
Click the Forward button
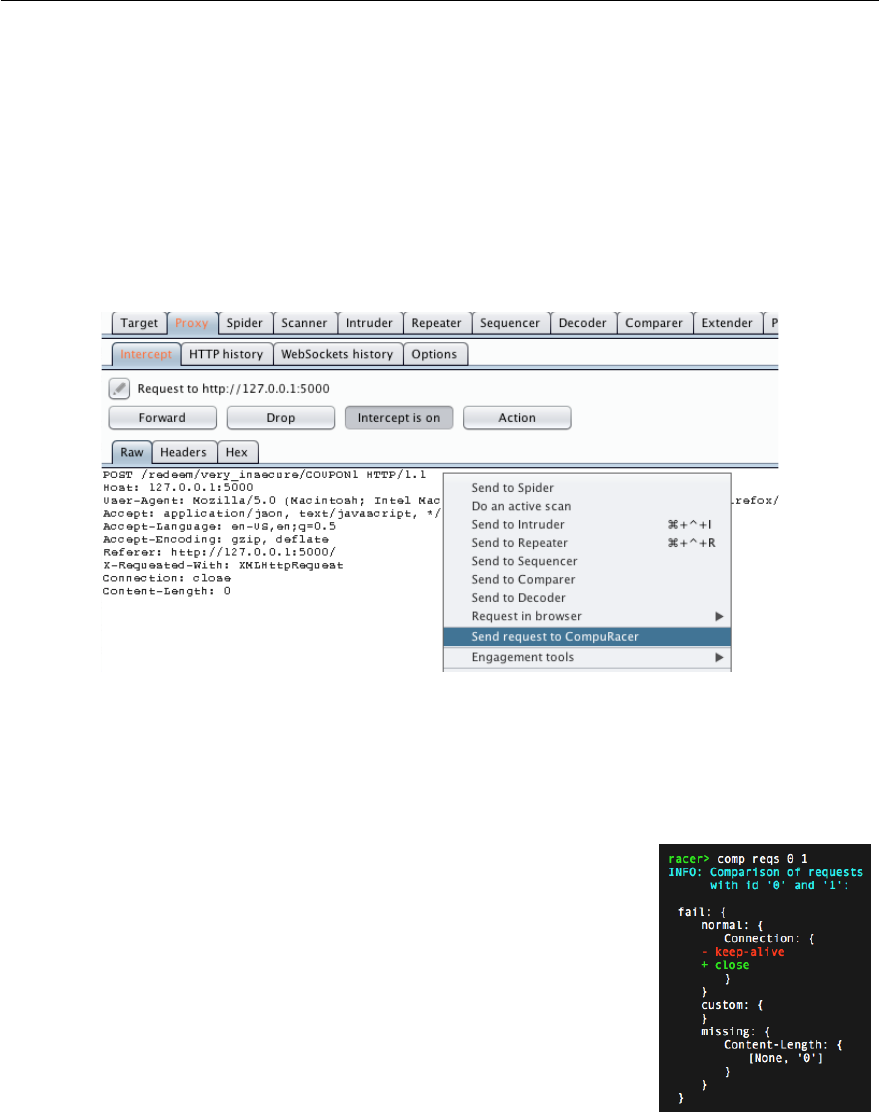[x=162, y=418]
